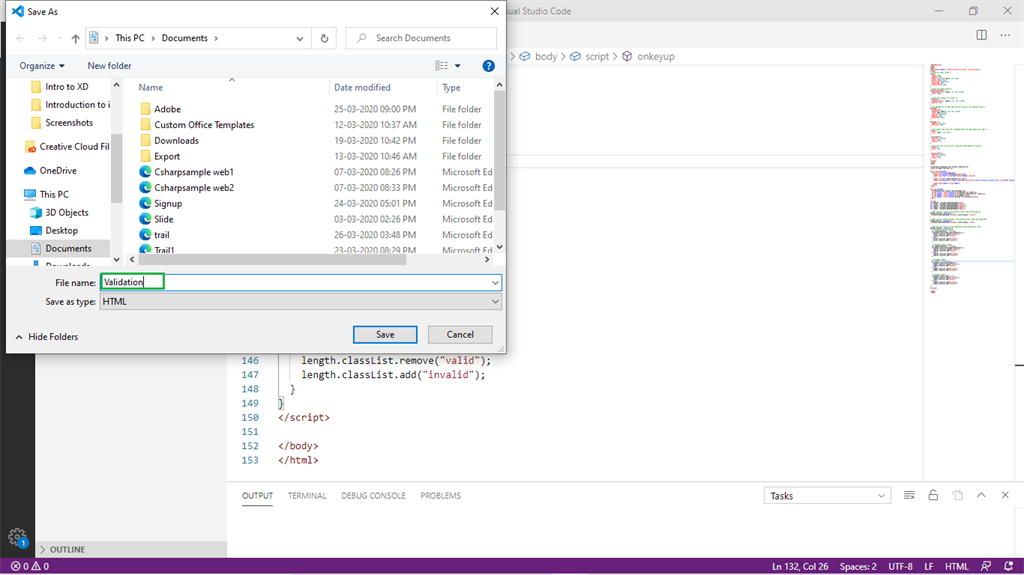Viewport: 1024px width, 575px height.
Task: Select the Downloads folder in file list
Action: click(176, 140)
